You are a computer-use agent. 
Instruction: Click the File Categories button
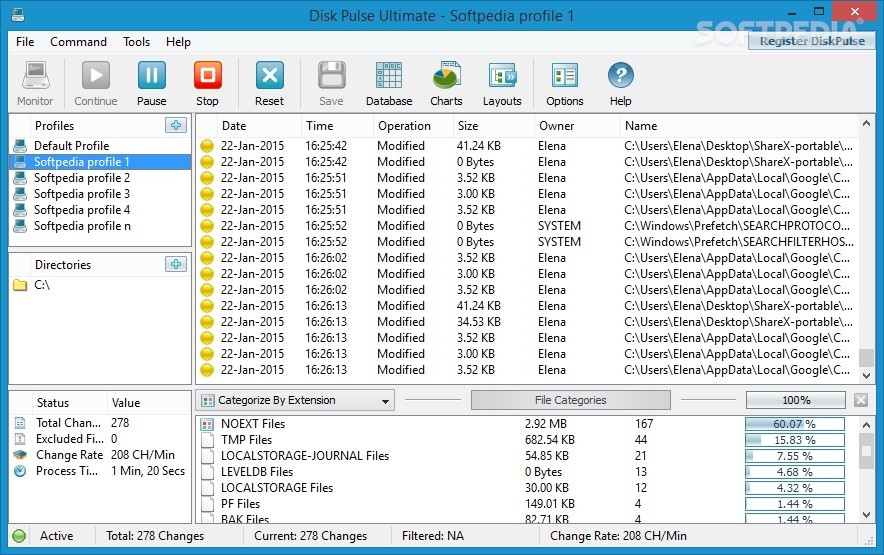tap(571, 400)
